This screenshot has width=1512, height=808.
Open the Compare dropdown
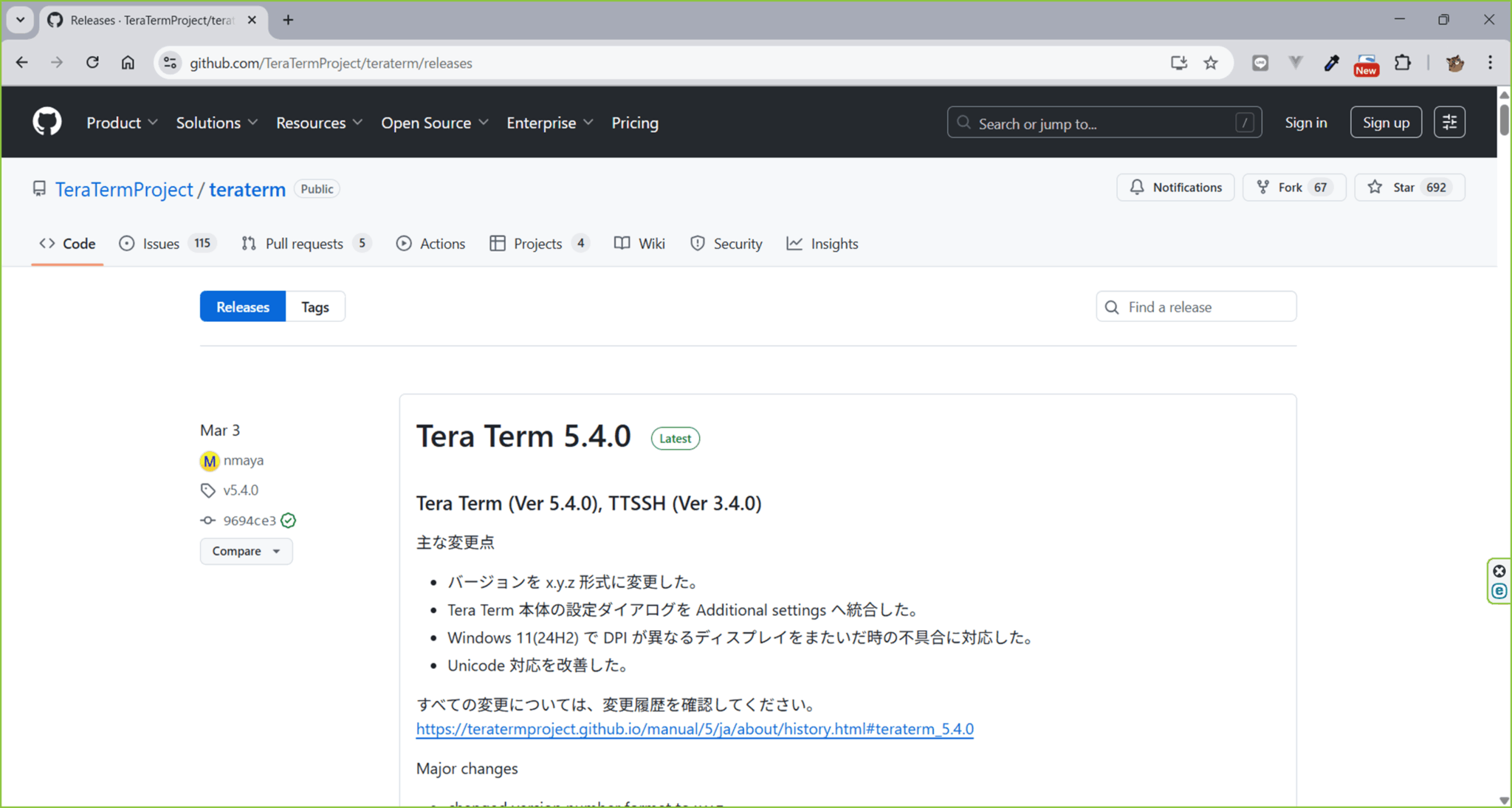point(246,550)
